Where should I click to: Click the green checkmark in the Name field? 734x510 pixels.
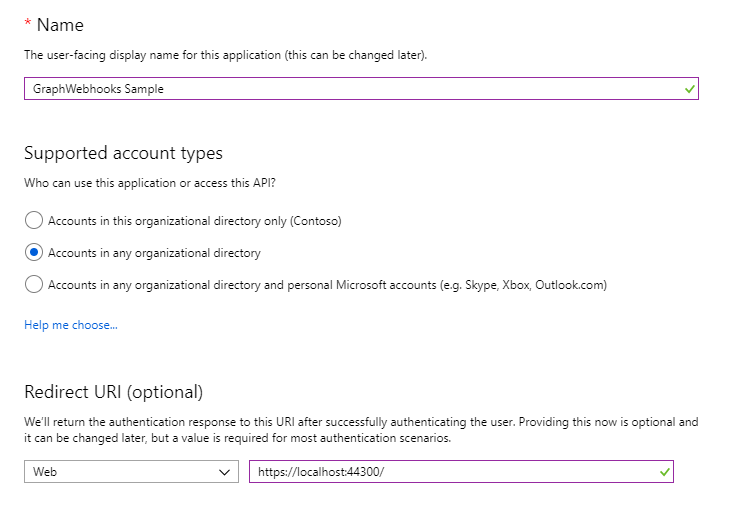click(689, 89)
